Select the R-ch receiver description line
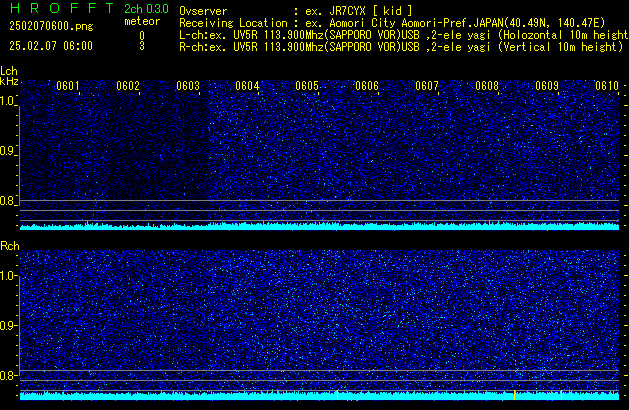Image resolution: width=629 pixels, height=410 pixels. tap(401, 47)
